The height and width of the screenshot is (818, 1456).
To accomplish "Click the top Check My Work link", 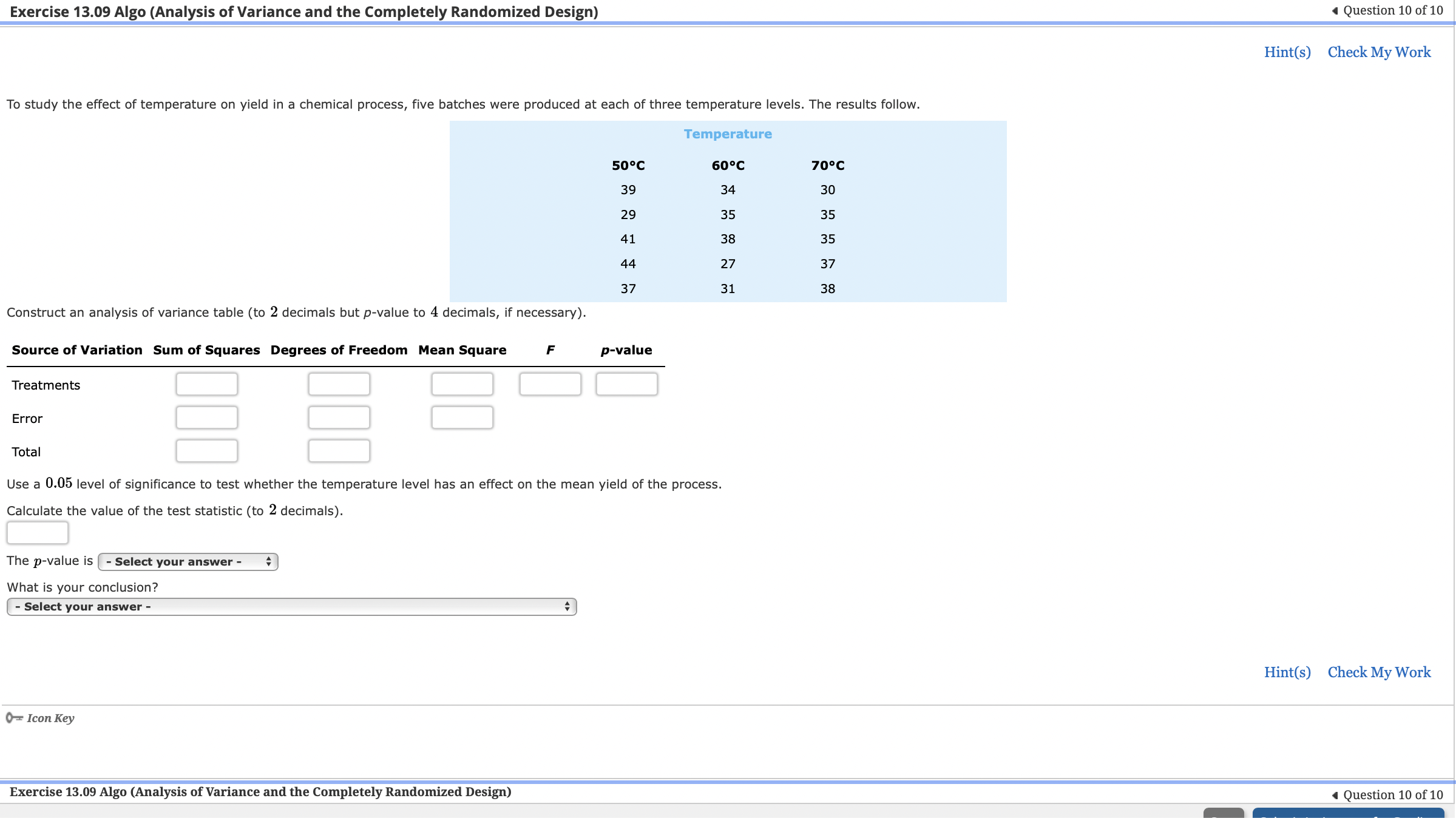I will click(1379, 52).
